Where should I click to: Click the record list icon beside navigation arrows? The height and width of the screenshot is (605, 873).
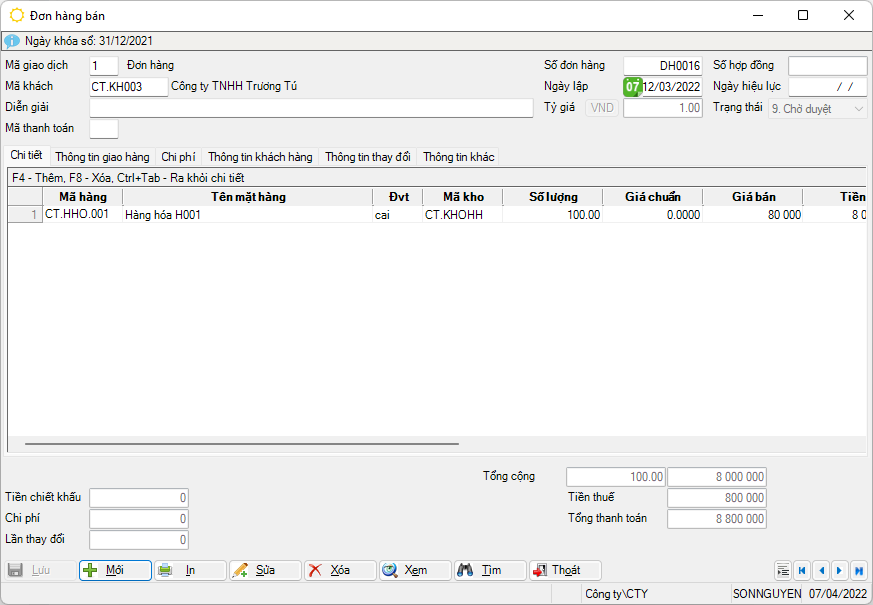pyautogui.click(x=783, y=570)
